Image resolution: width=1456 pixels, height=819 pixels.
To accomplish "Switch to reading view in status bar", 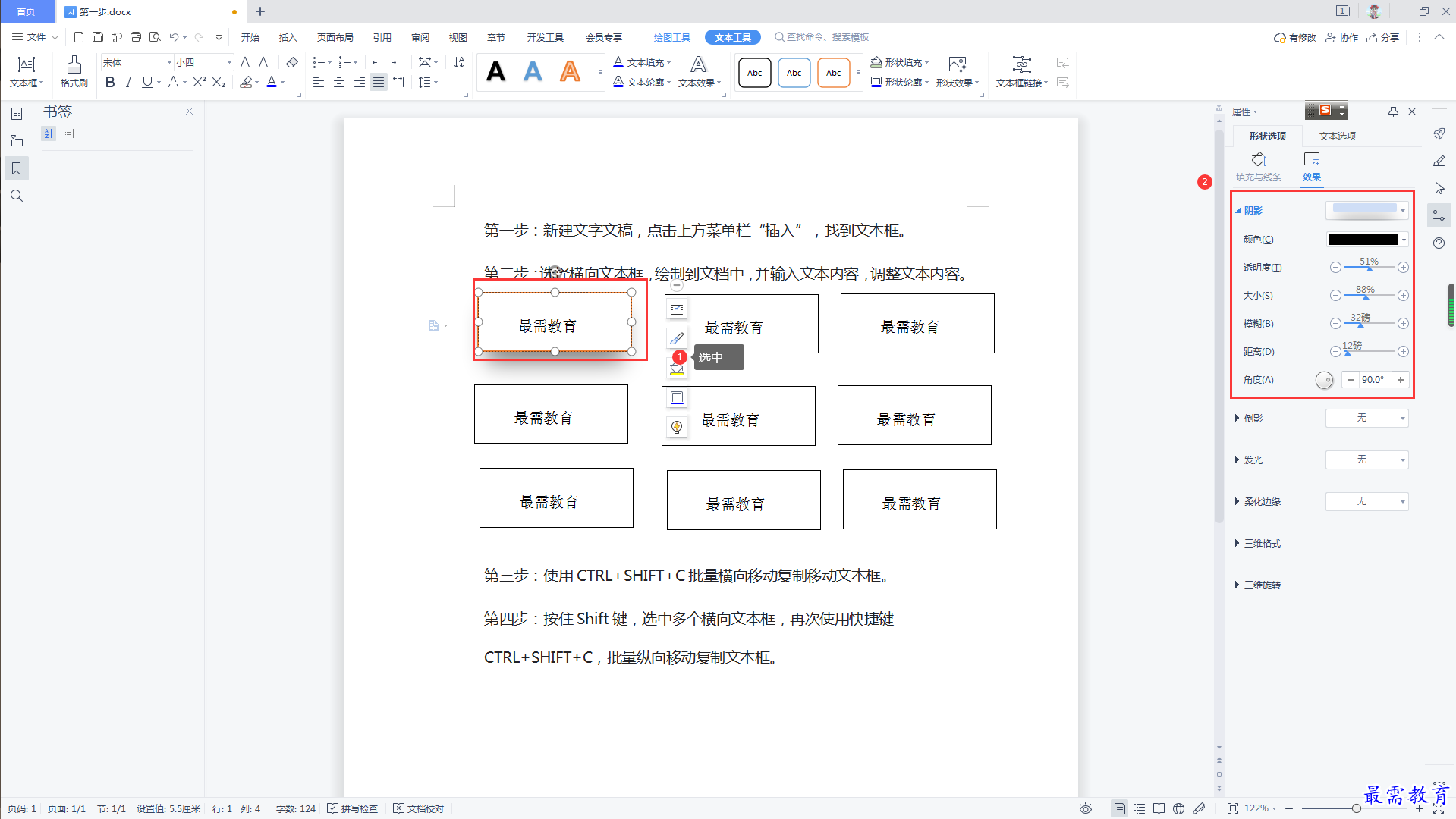I will coord(1159,808).
